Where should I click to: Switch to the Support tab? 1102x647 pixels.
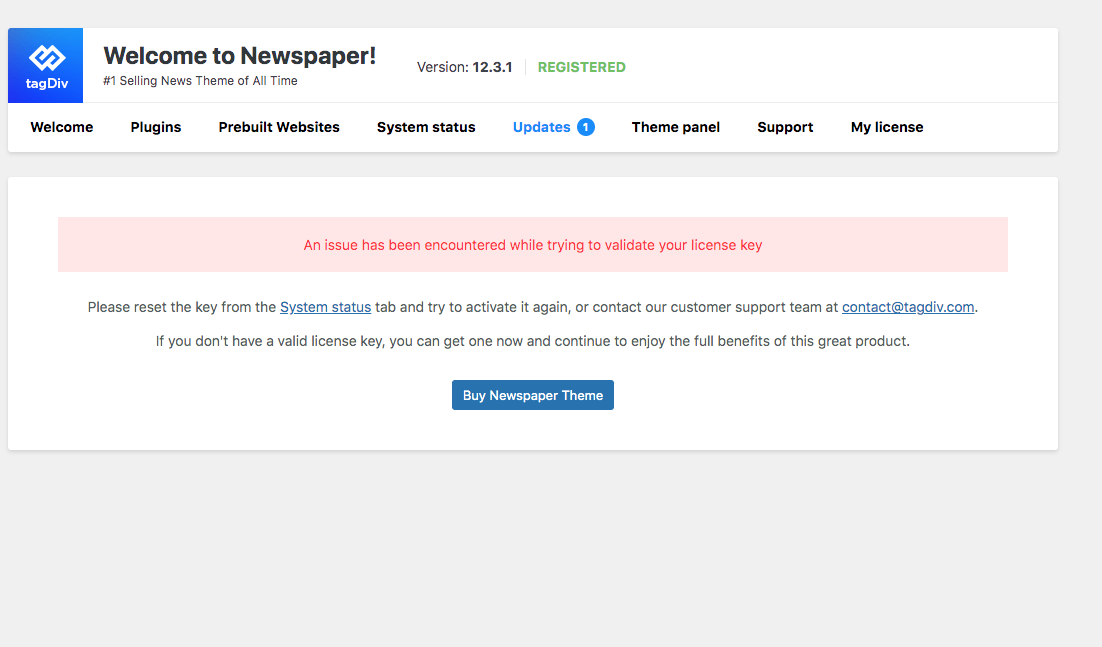[x=785, y=127]
